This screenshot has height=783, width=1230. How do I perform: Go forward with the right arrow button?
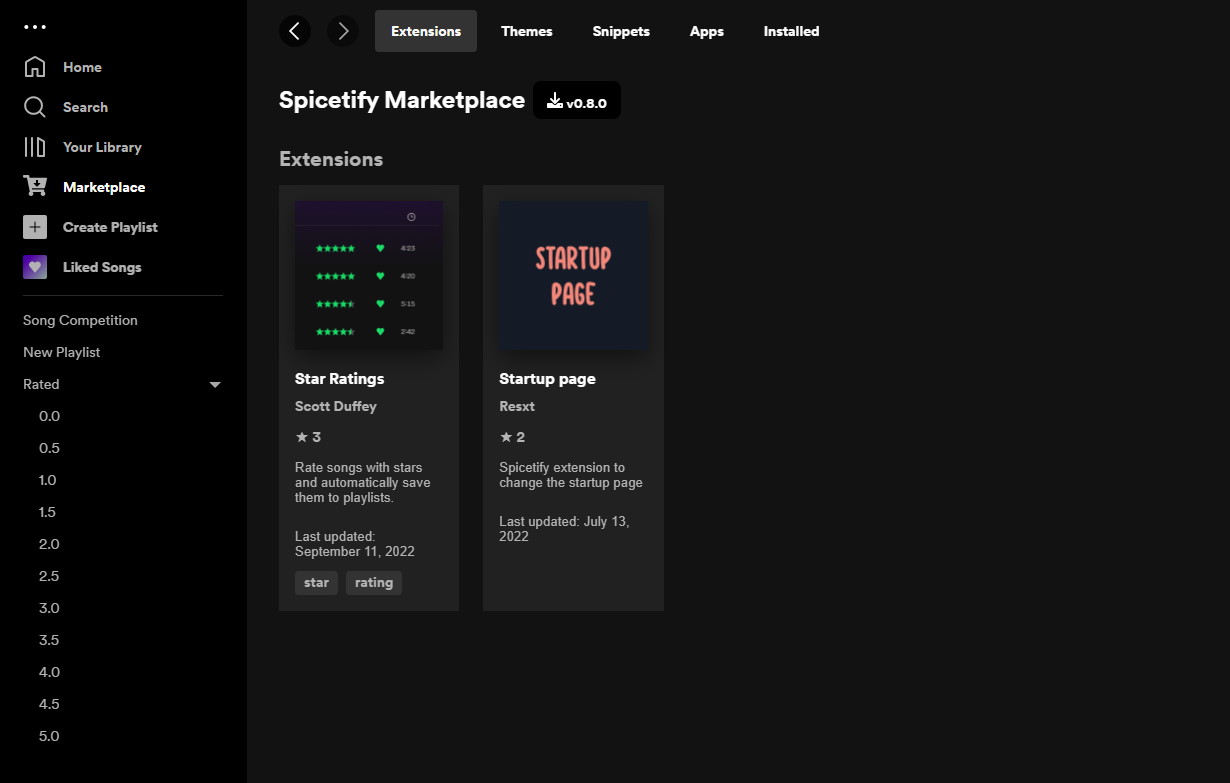[343, 31]
